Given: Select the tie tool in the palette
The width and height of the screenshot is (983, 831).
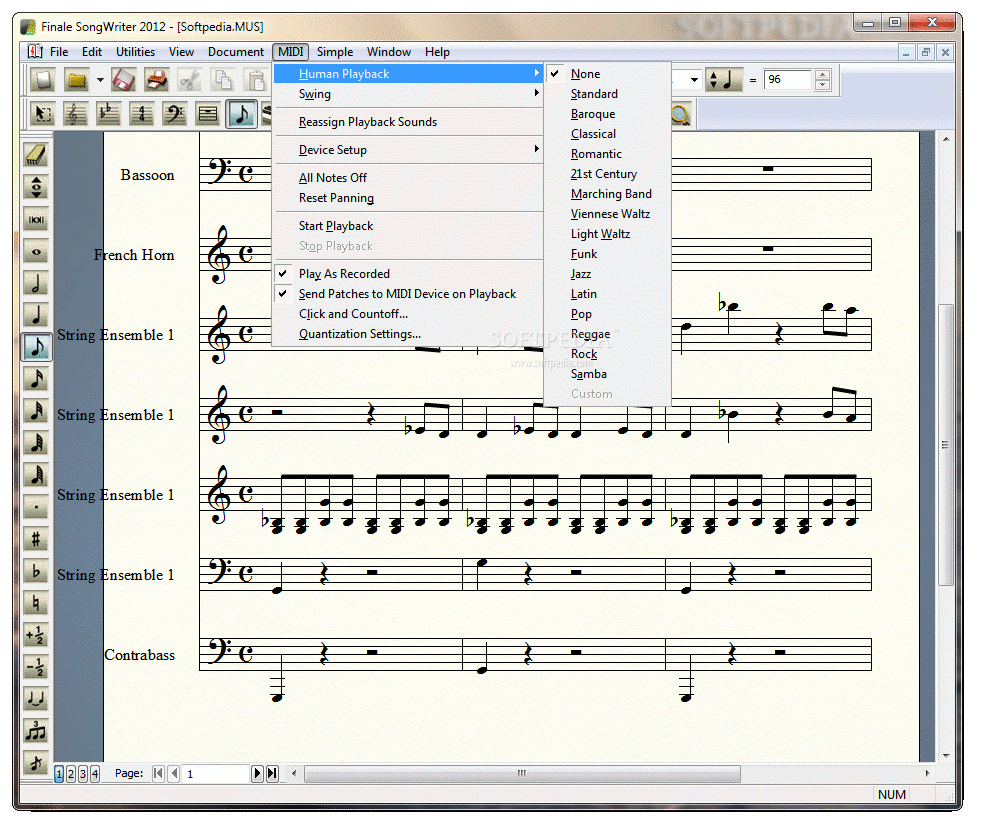Looking at the screenshot, I should [36, 699].
